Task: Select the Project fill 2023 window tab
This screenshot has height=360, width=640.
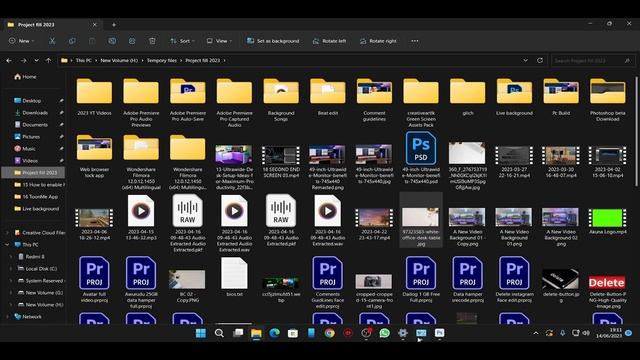Action: coord(52,24)
